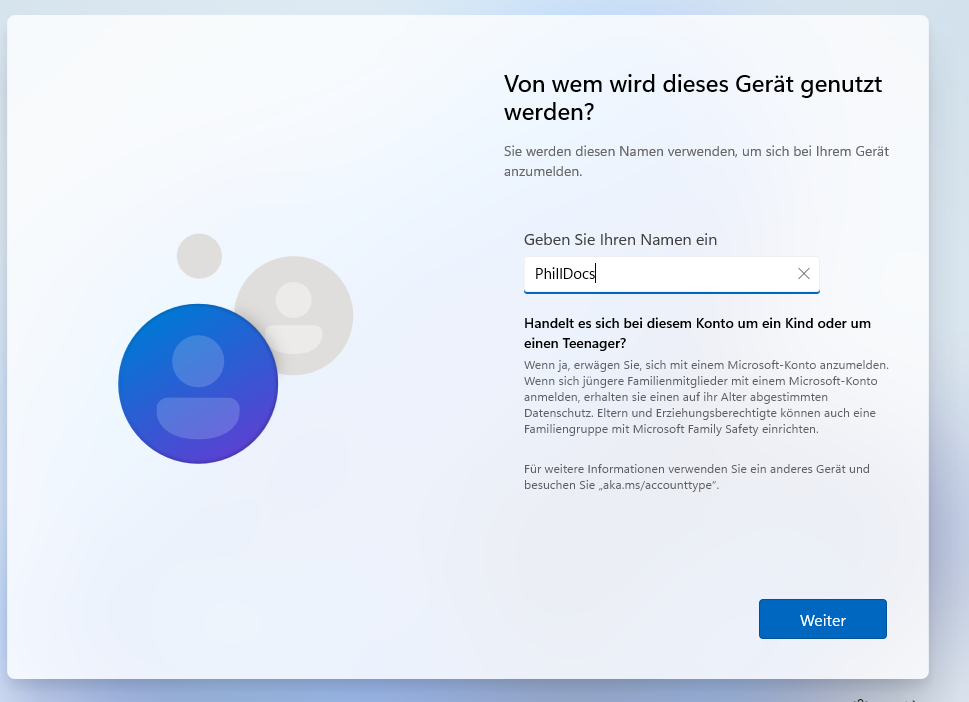The height and width of the screenshot is (702, 969).
Task: Click the subtitle about signing in with this name
Action: tap(695, 160)
